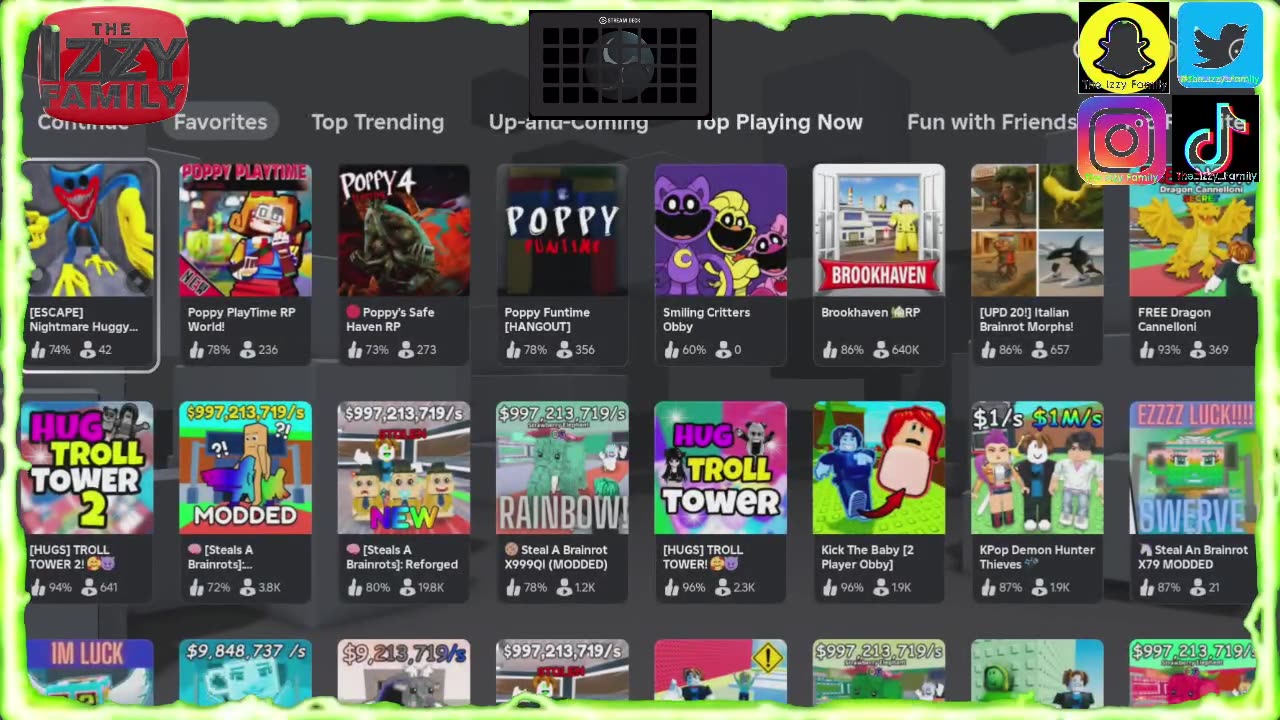Switch to the Favorites tab
Screen dimensions: 1280x720
pos(220,122)
